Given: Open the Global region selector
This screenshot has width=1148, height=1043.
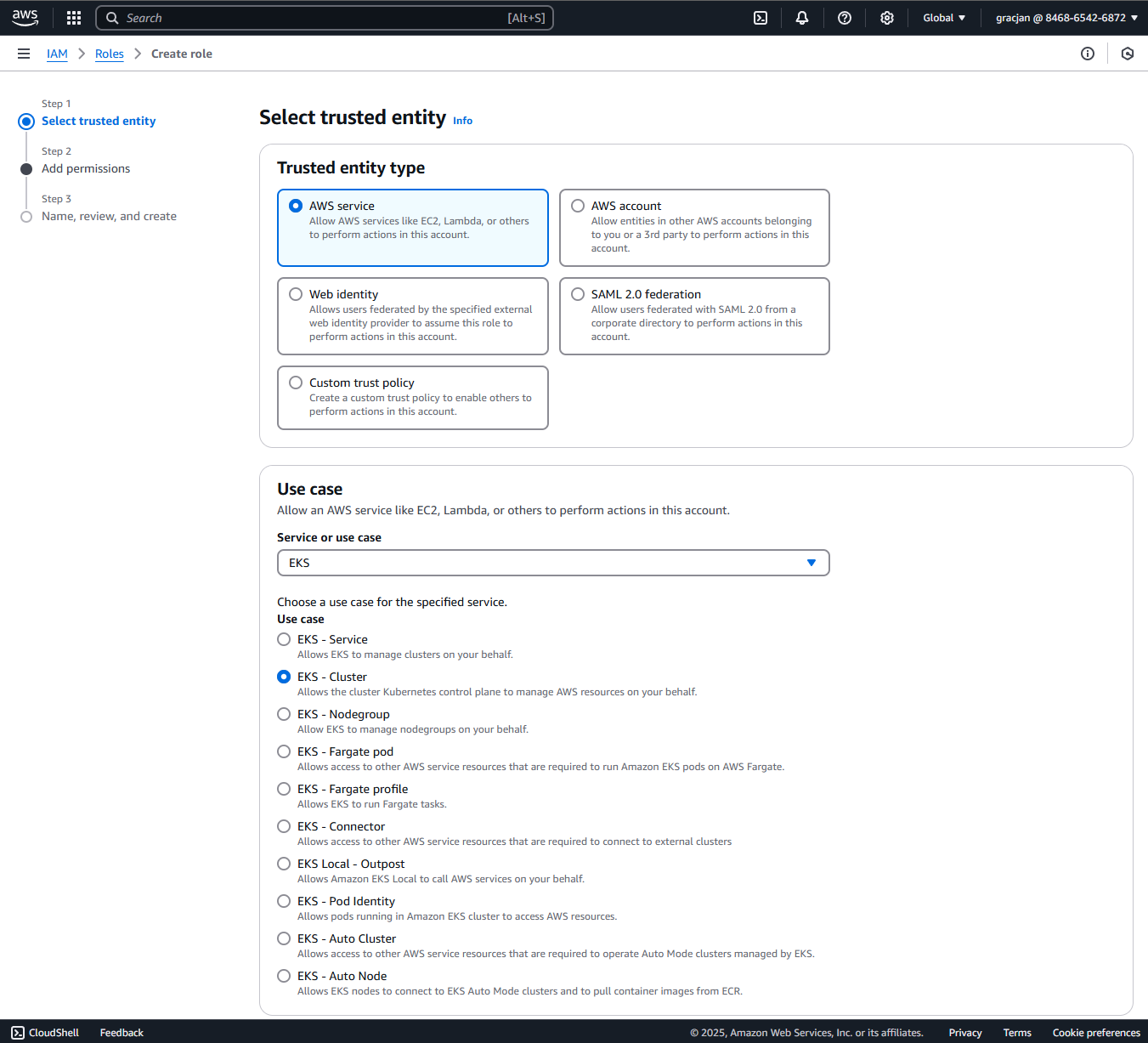Looking at the screenshot, I should pyautogui.click(x=944, y=18).
